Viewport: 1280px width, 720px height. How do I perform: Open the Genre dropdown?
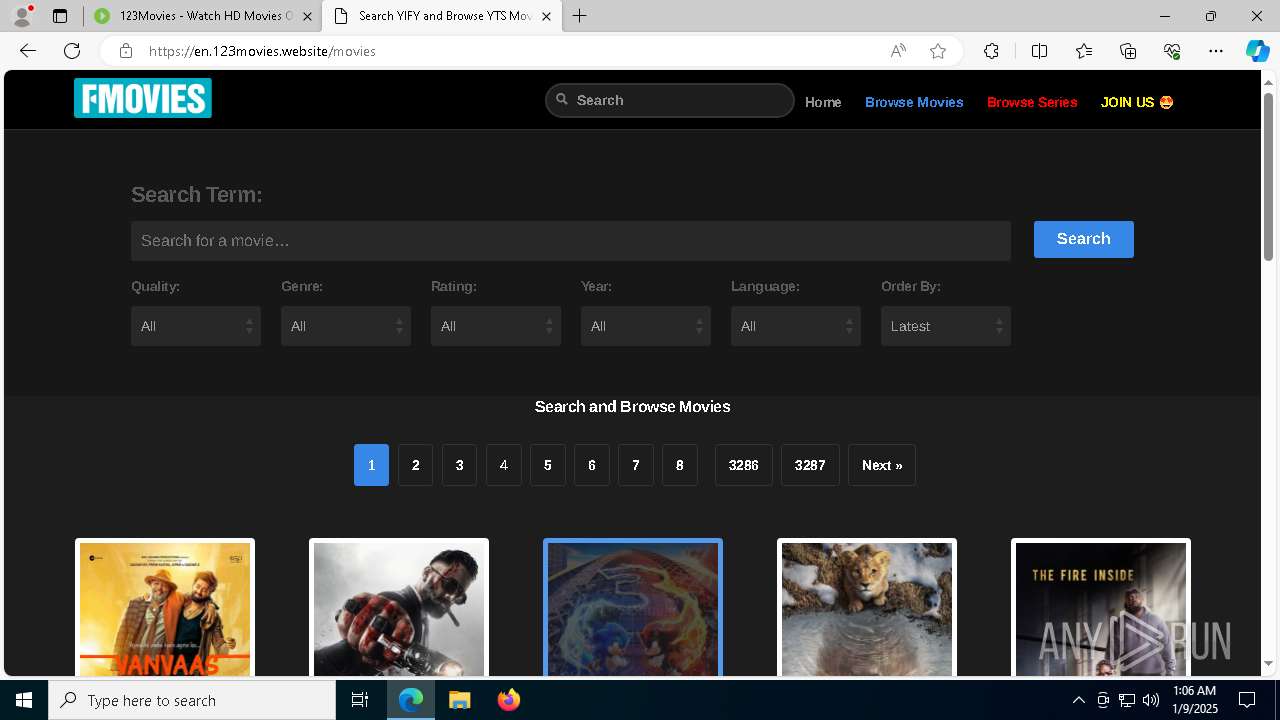click(x=346, y=326)
